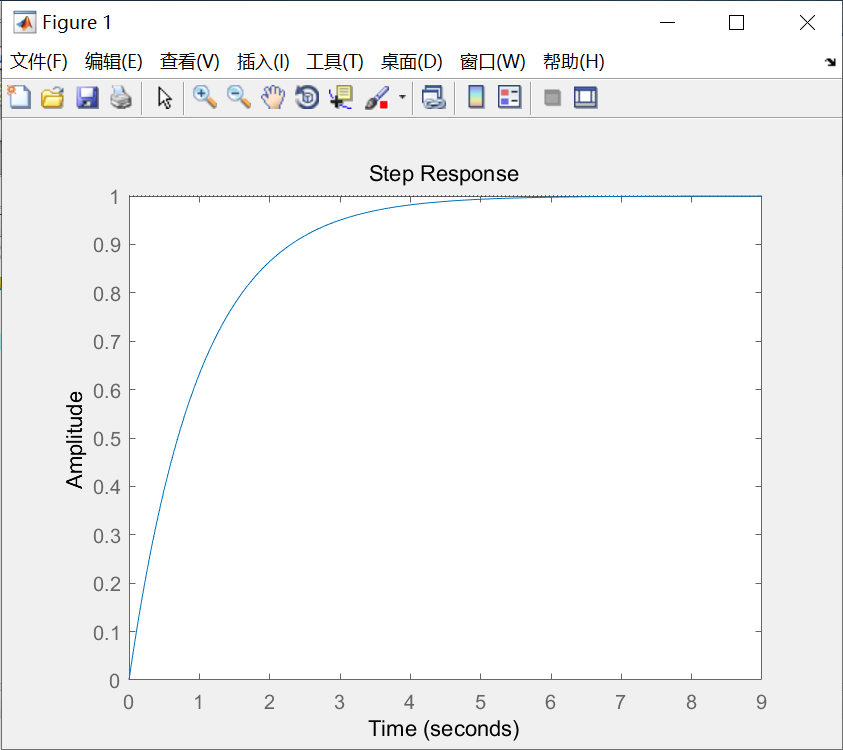This screenshot has height=750, width=843.
Task: Click the menu bar overflow chevron
Action: 830,61
